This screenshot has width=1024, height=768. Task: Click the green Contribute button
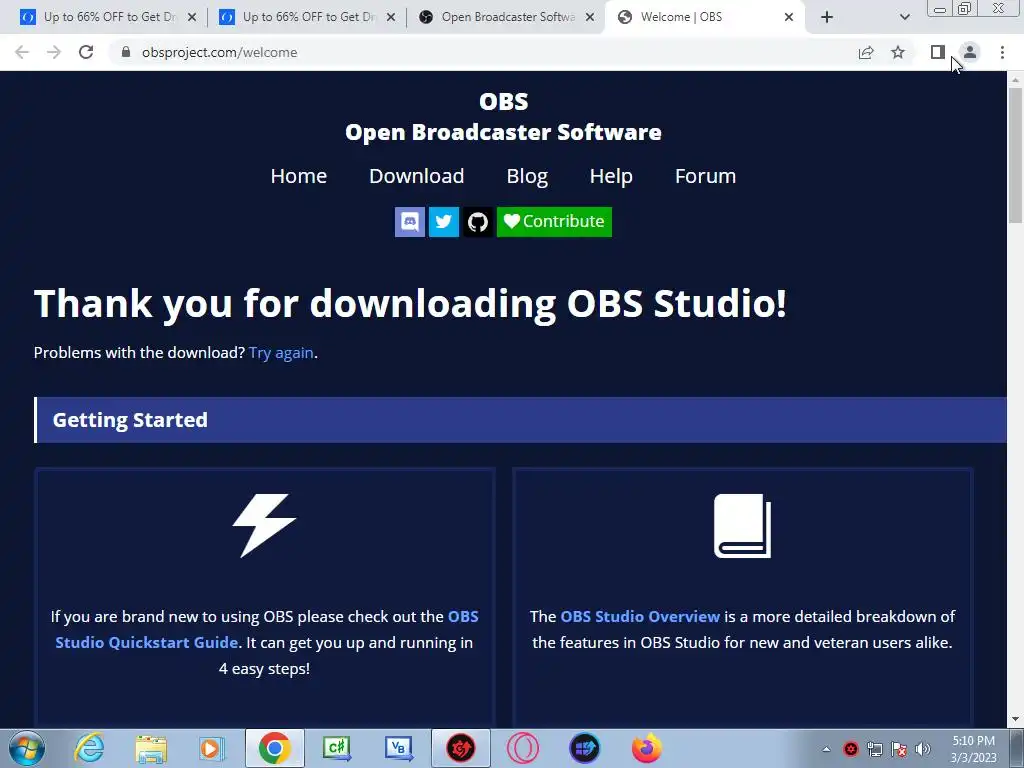pos(554,222)
